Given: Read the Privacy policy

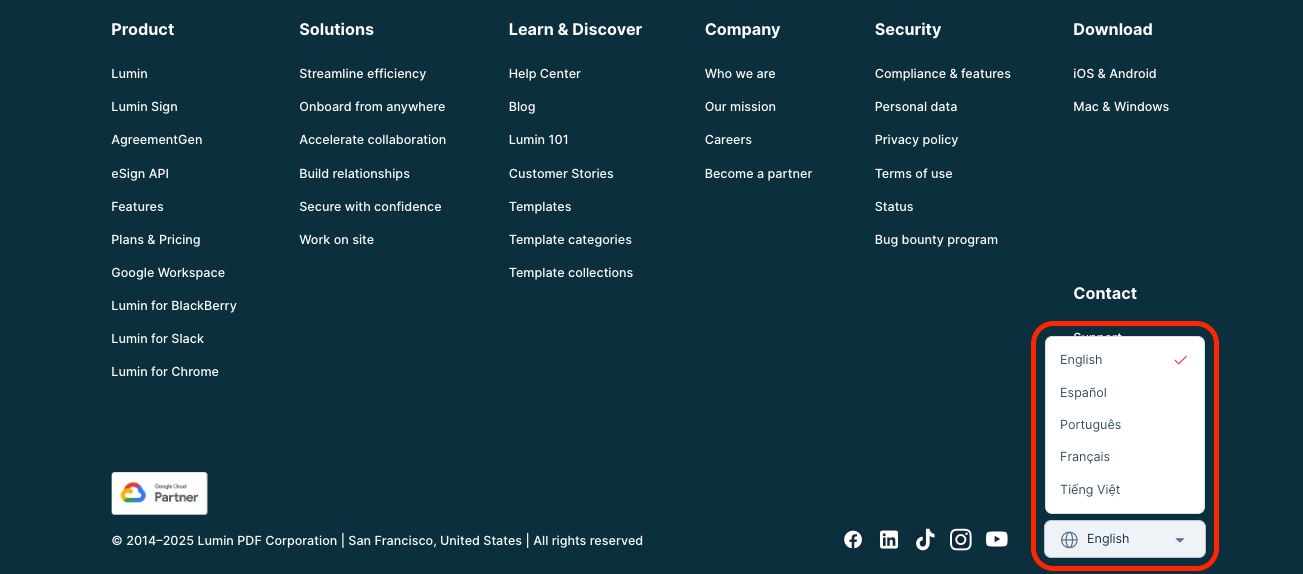Looking at the screenshot, I should [916, 140].
